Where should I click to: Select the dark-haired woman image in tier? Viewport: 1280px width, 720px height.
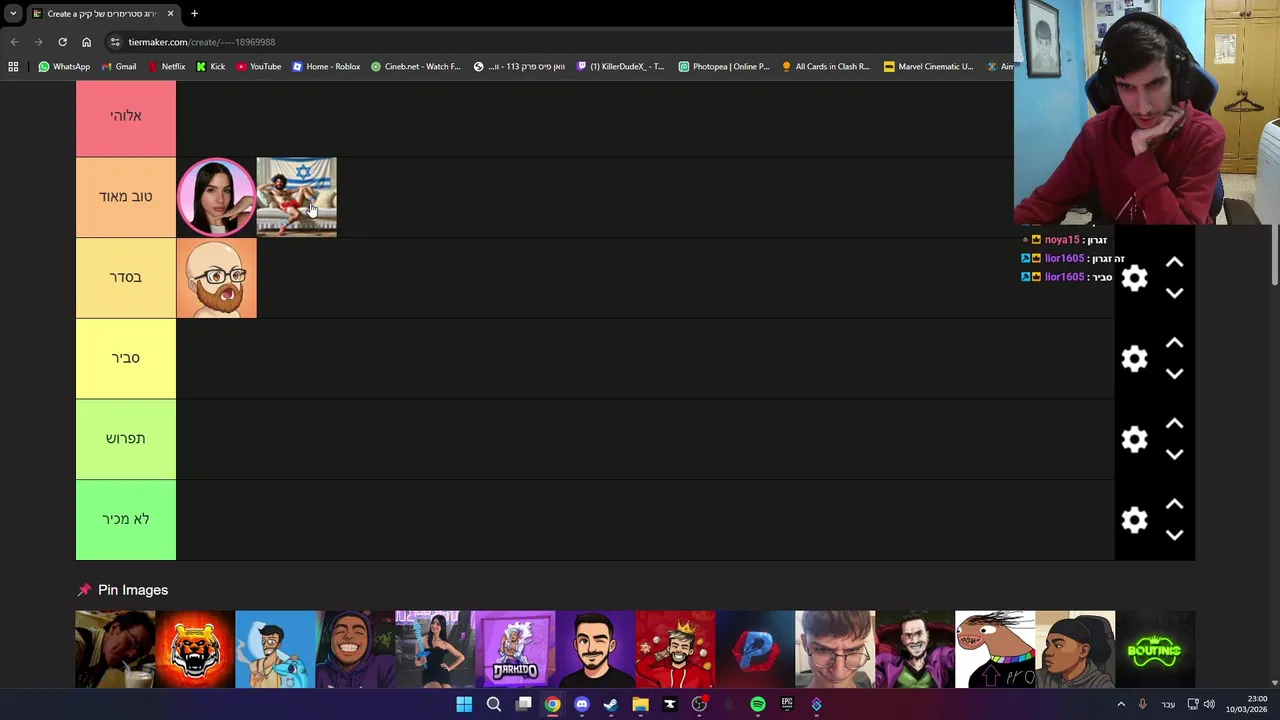click(216, 197)
